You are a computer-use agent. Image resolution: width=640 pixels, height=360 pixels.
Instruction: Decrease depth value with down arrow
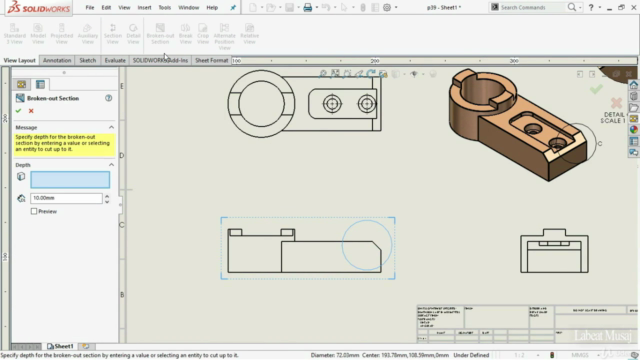(107, 201)
